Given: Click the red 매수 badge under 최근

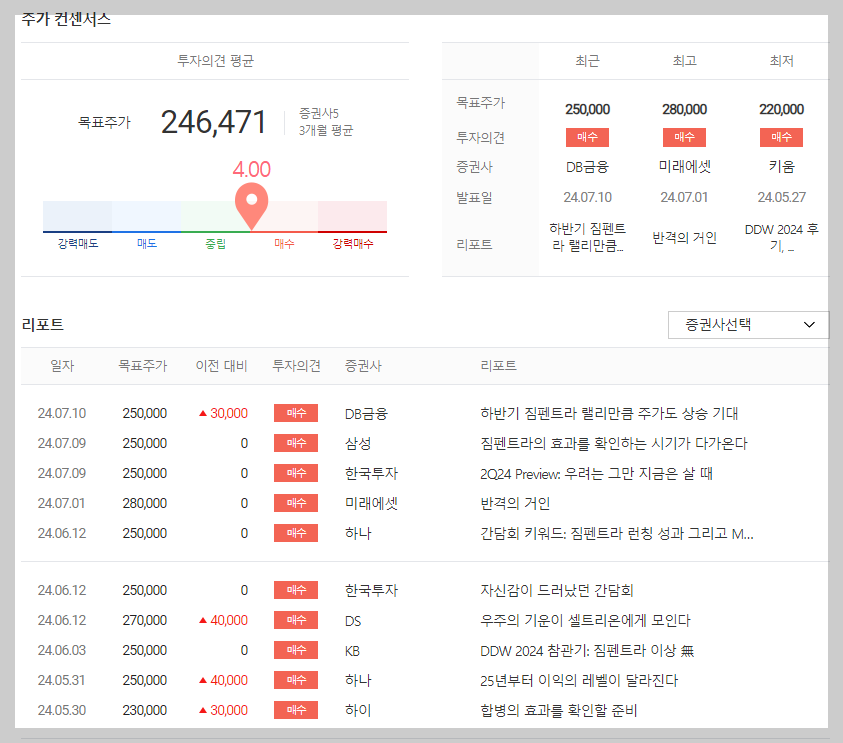Looking at the screenshot, I should (x=587, y=137).
